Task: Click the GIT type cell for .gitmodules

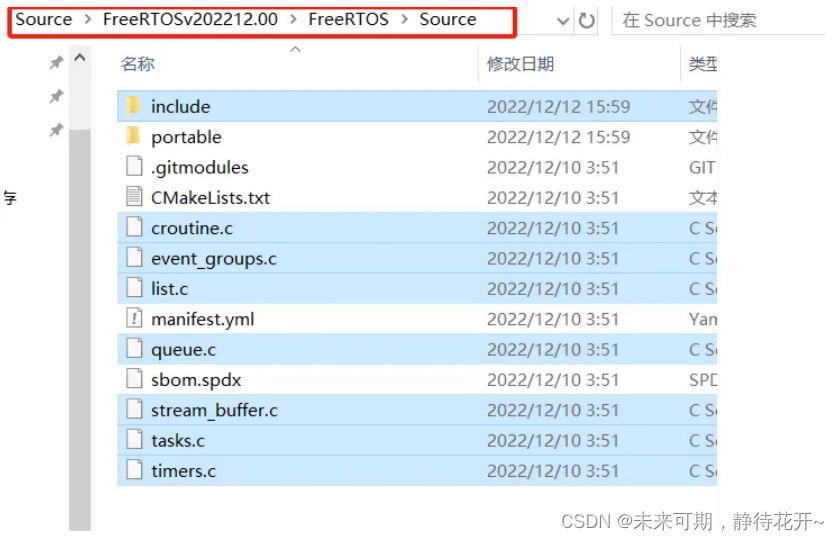Action: (x=701, y=168)
